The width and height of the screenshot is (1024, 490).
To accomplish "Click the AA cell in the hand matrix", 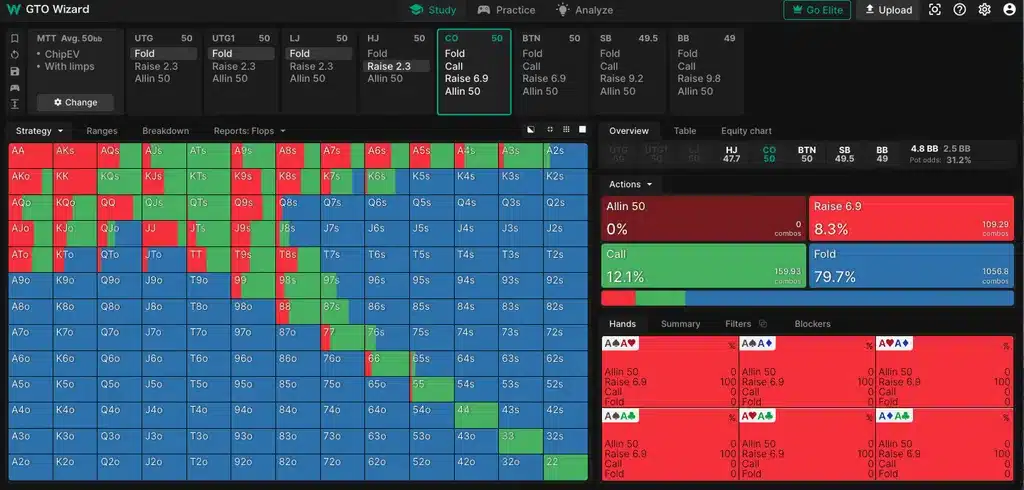I will (31, 155).
